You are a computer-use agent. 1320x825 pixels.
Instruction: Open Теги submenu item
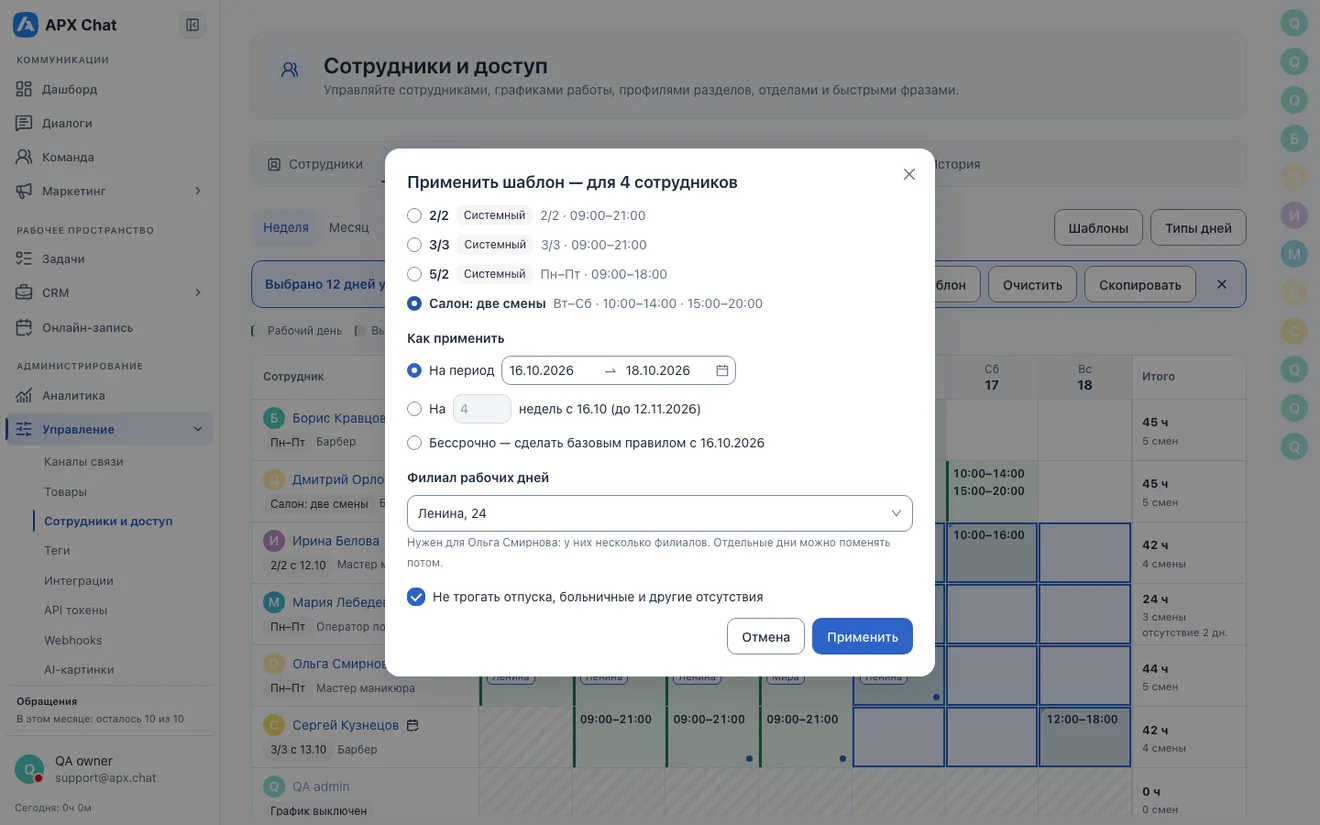pyautogui.click(x=57, y=551)
